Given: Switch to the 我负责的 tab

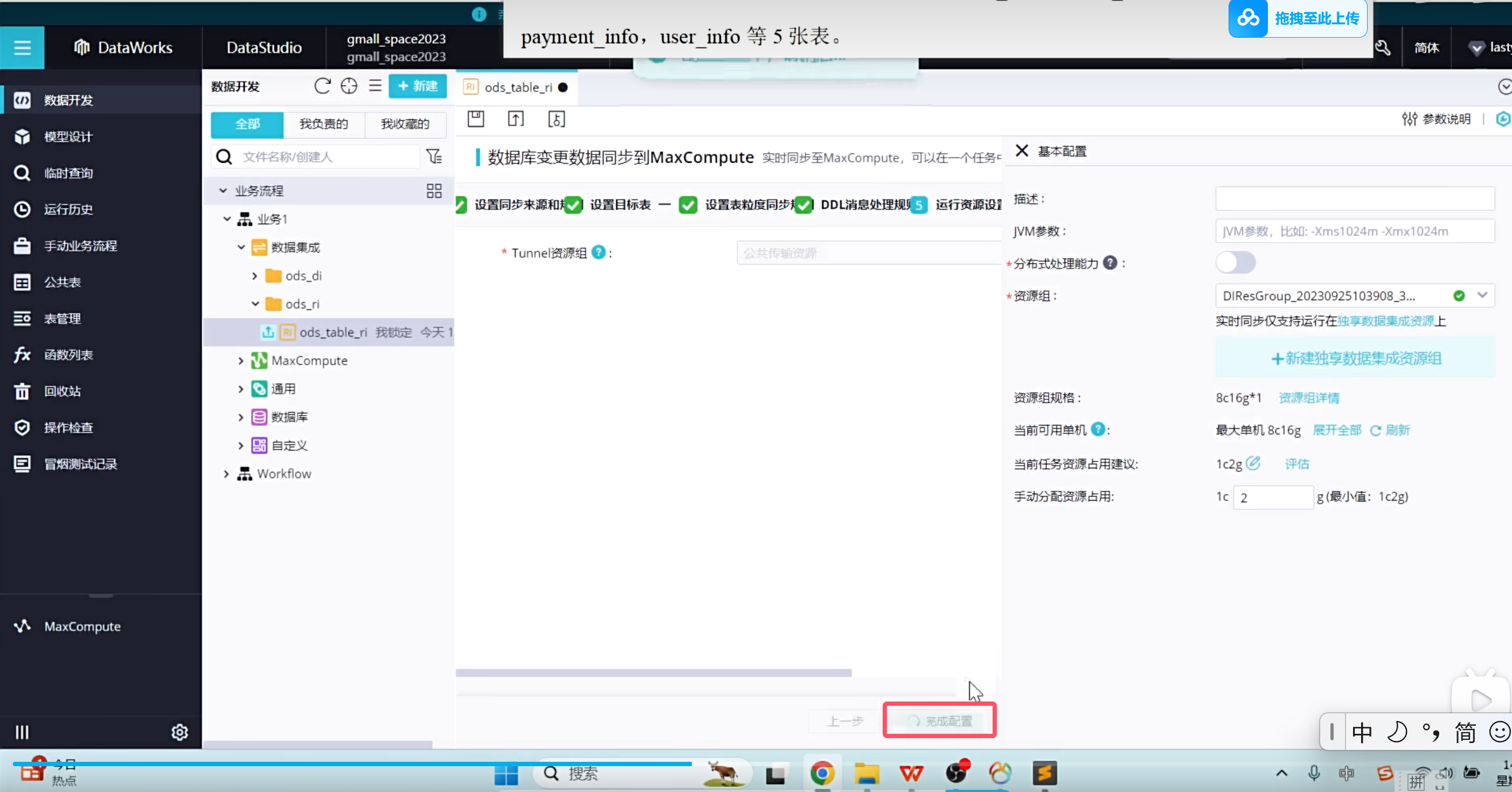Looking at the screenshot, I should [x=323, y=124].
